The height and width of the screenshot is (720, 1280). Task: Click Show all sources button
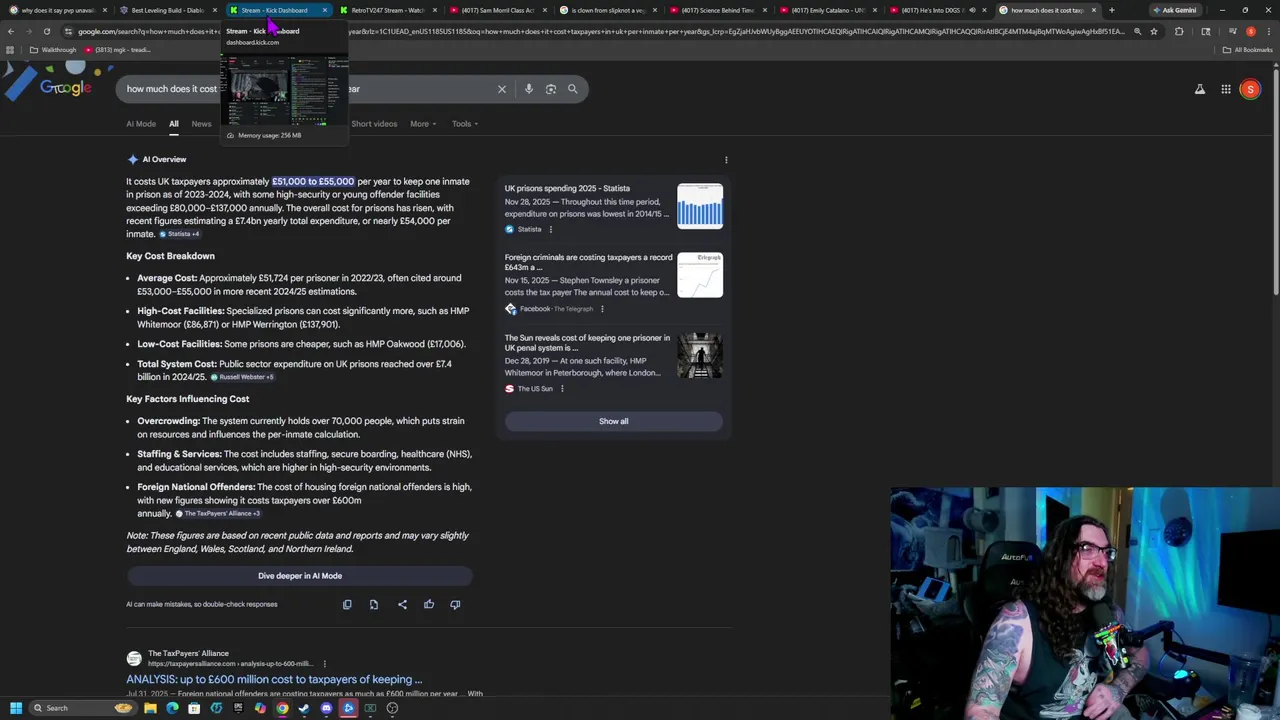[x=614, y=421]
